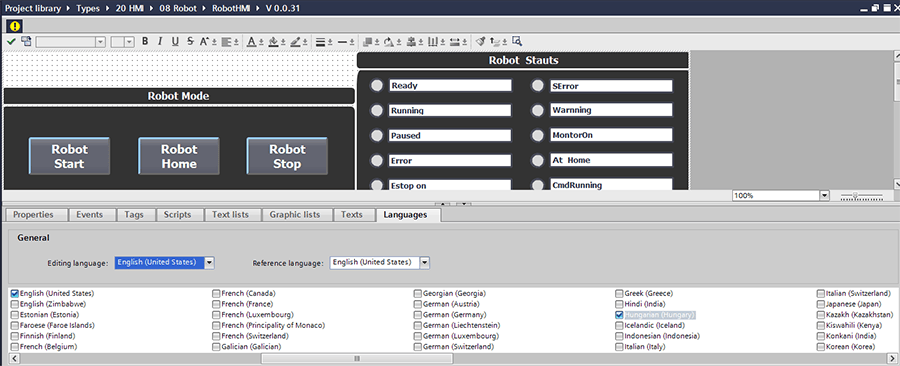
Task: Expand the line width options arrow
Action: (331, 42)
